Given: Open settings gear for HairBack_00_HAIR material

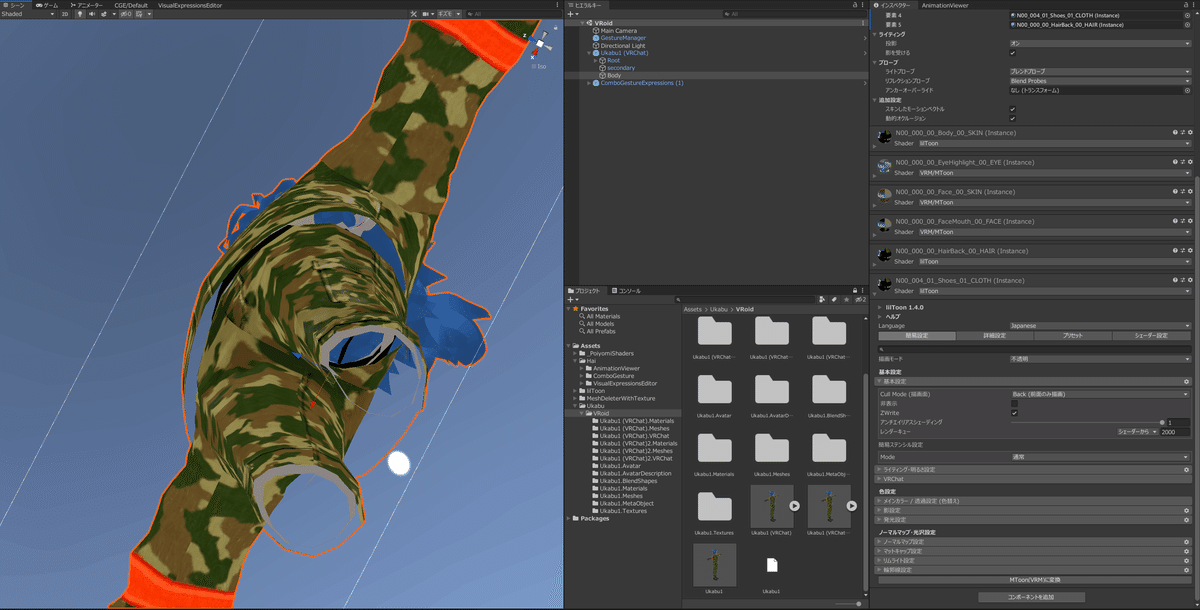Looking at the screenshot, I should (x=1190, y=251).
